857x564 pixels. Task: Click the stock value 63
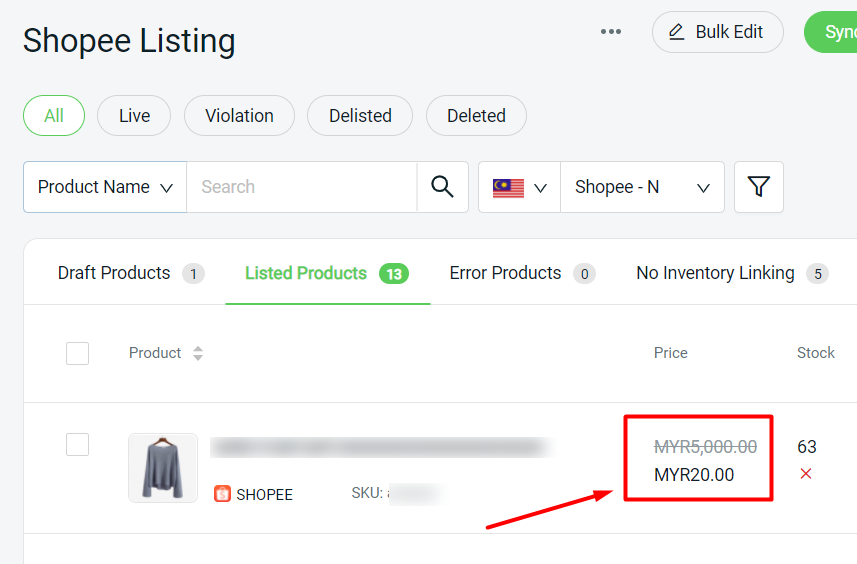[x=807, y=446]
